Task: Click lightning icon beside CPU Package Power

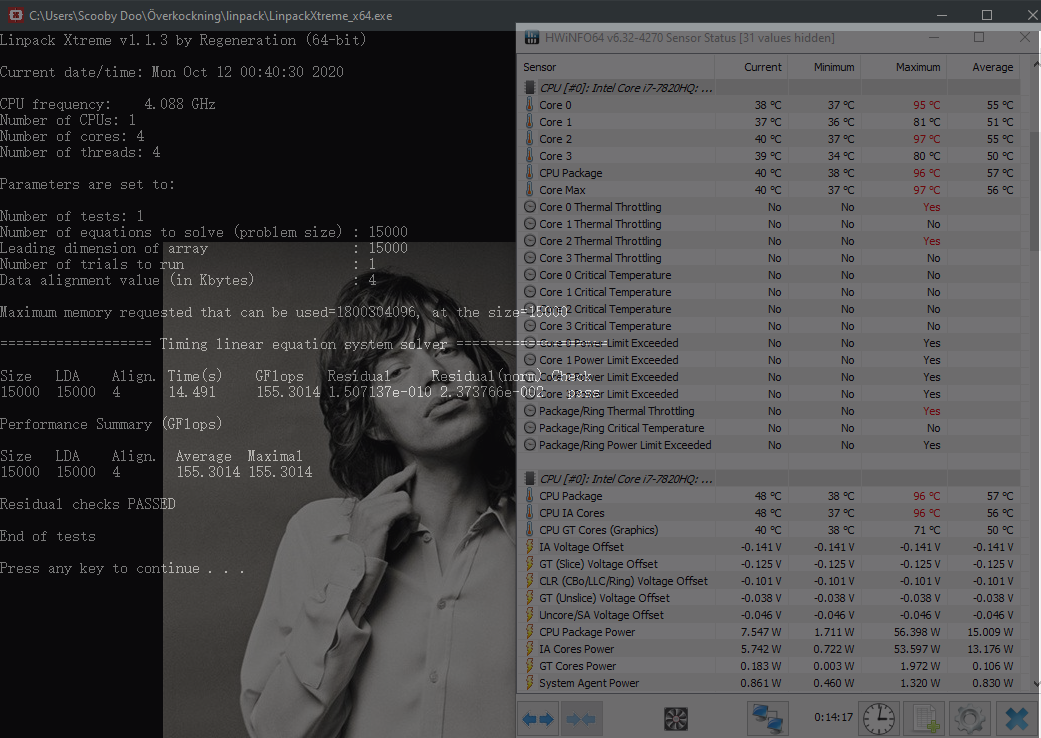Action: point(530,632)
